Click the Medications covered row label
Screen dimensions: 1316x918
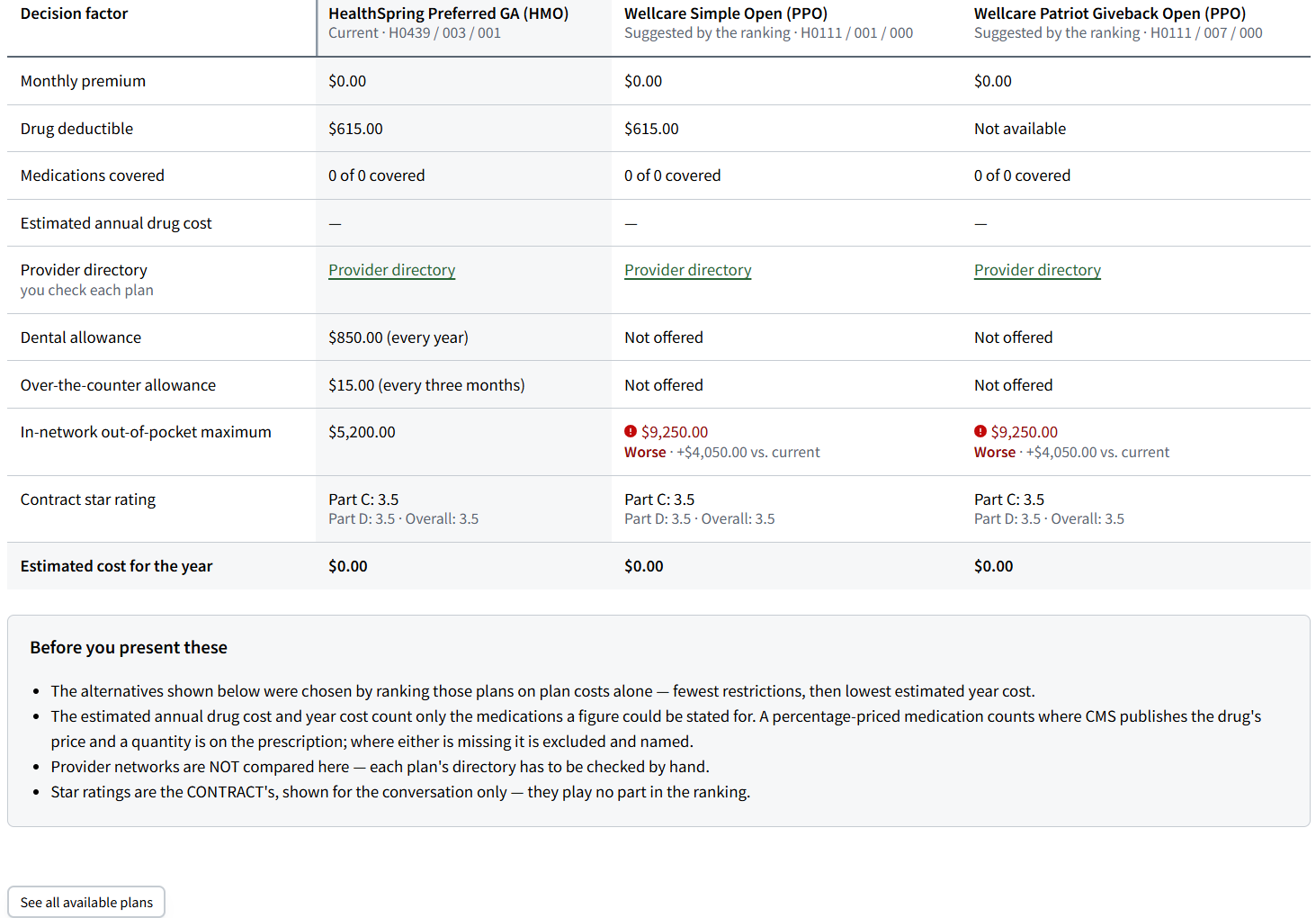(x=93, y=175)
